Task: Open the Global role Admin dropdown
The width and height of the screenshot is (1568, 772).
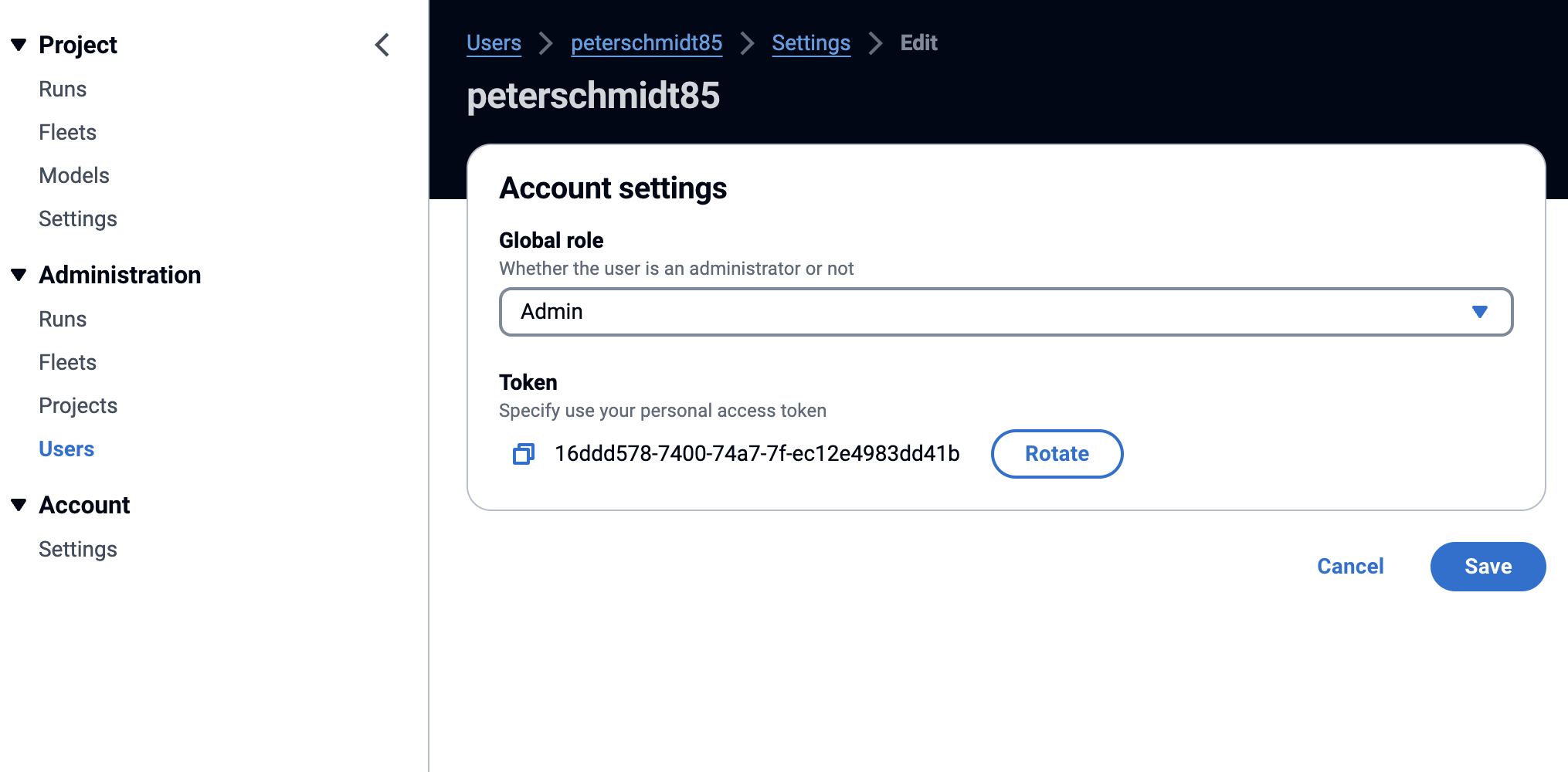Action: 1006,312
